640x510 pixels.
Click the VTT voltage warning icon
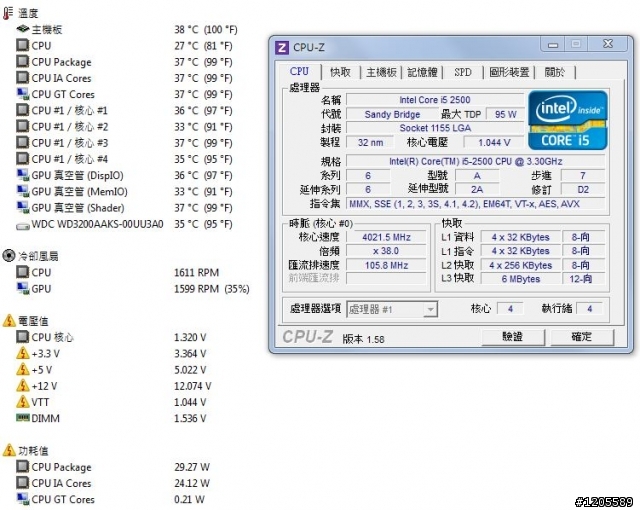tap(23, 401)
